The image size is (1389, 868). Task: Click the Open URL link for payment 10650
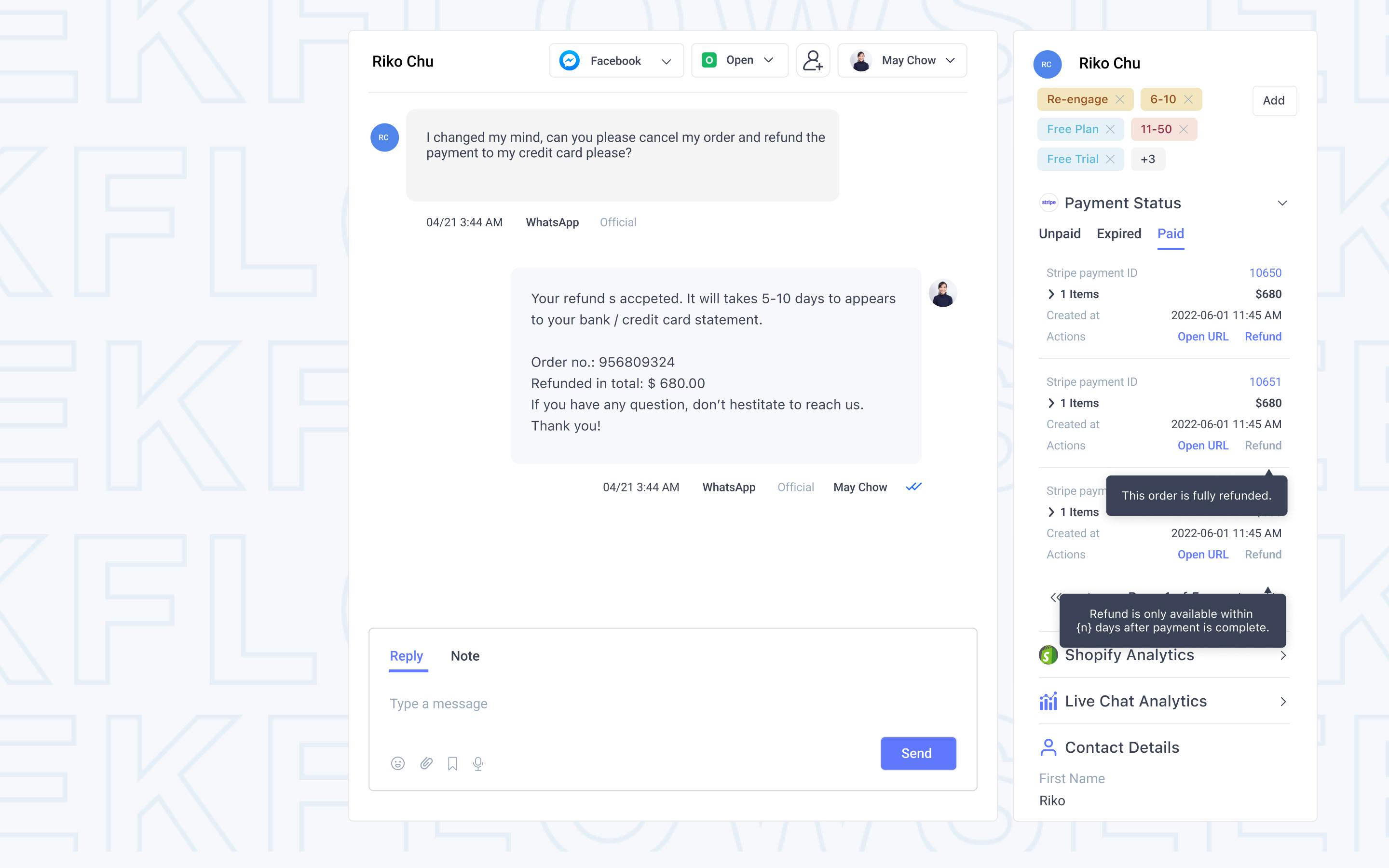pyautogui.click(x=1202, y=336)
